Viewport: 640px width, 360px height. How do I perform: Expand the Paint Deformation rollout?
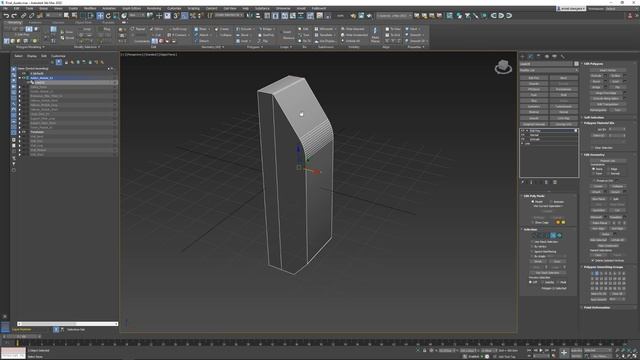[x=597, y=307]
